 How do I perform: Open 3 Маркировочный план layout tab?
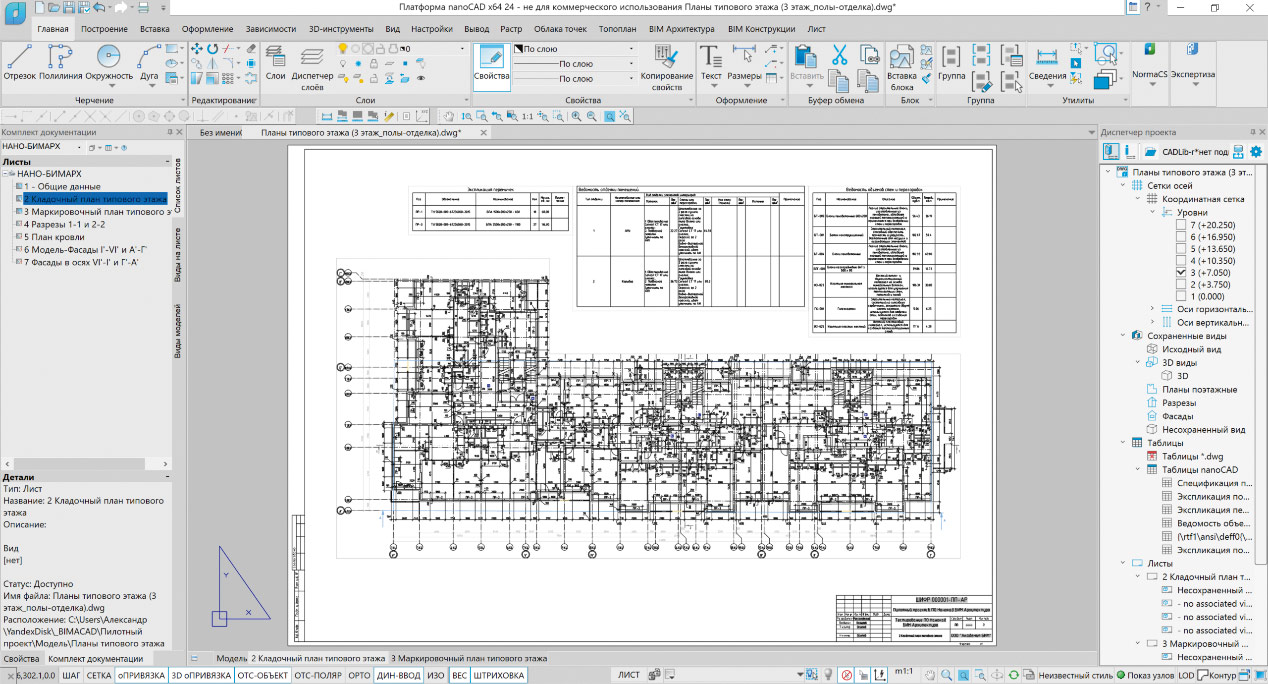(x=469, y=659)
